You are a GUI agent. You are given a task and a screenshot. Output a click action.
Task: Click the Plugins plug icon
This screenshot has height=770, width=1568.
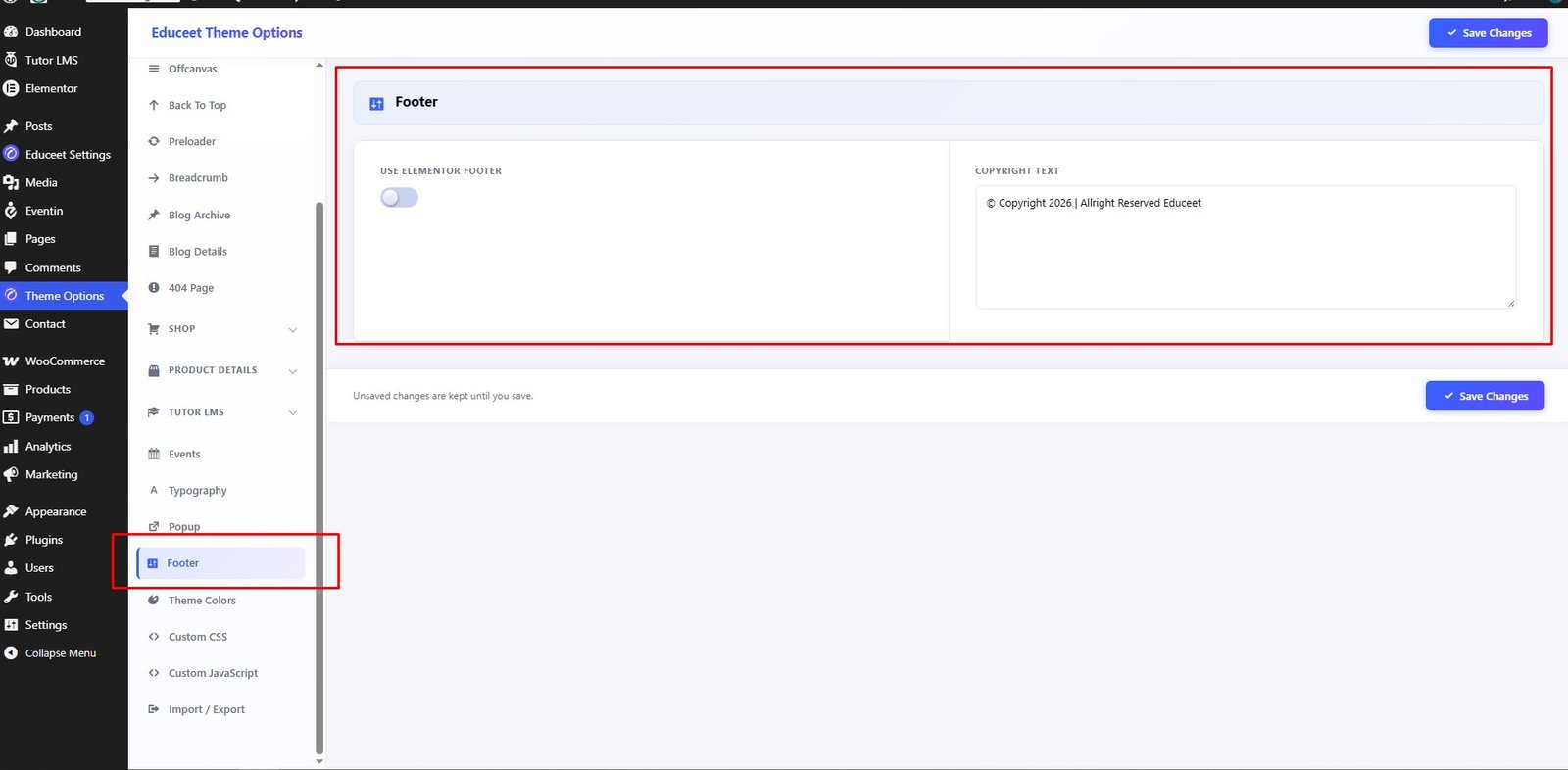pos(11,540)
